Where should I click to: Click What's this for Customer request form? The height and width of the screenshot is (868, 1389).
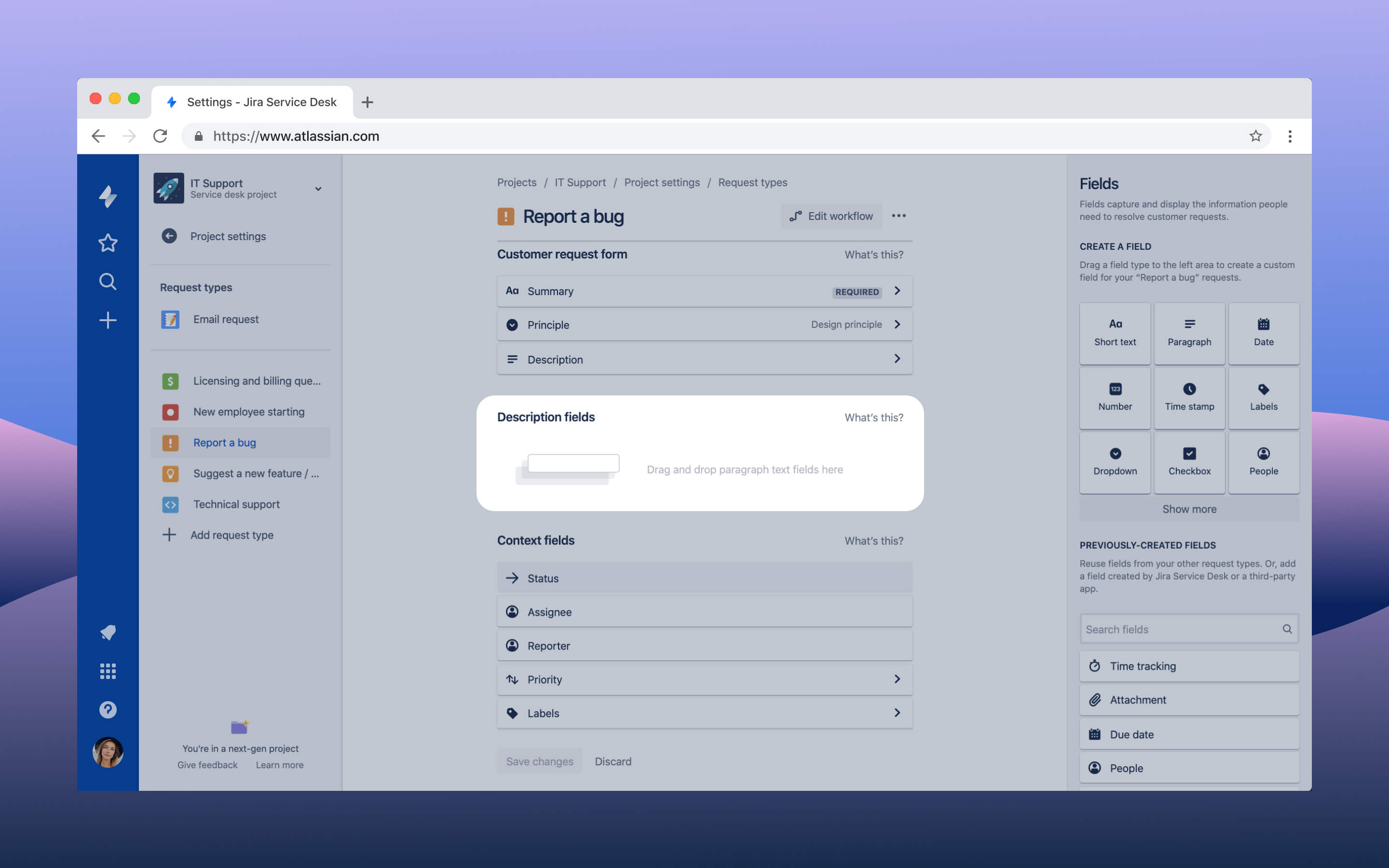pyautogui.click(x=873, y=254)
